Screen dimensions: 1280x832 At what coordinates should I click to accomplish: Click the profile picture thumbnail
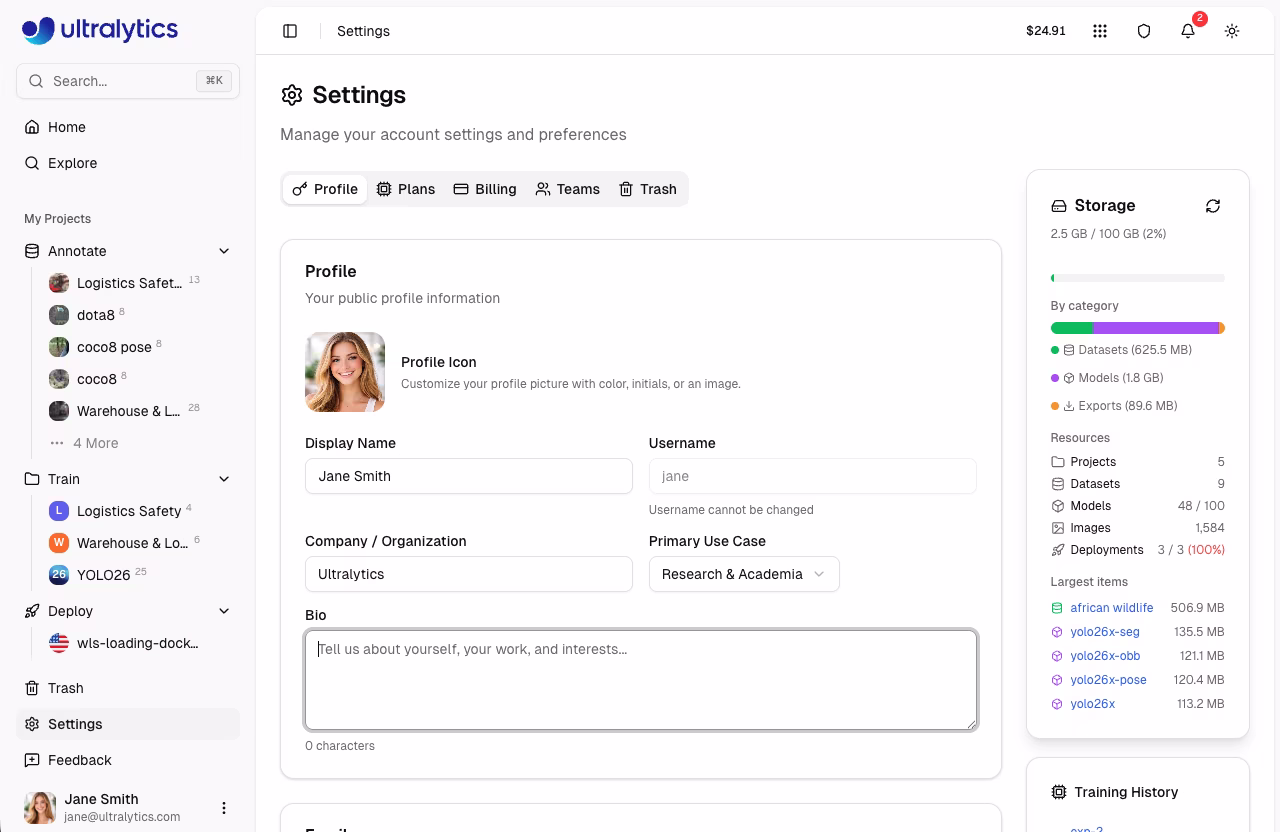[344, 372]
